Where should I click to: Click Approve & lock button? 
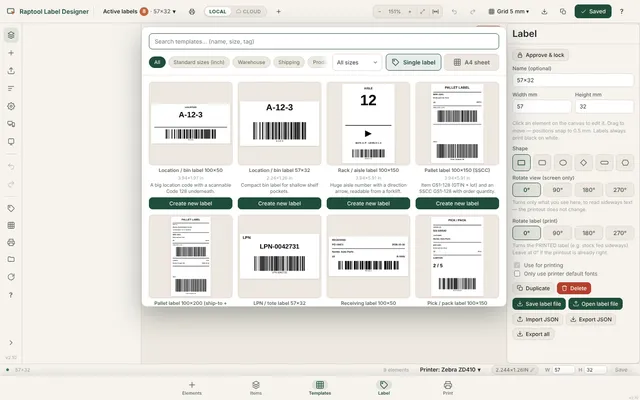[x=540, y=55]
